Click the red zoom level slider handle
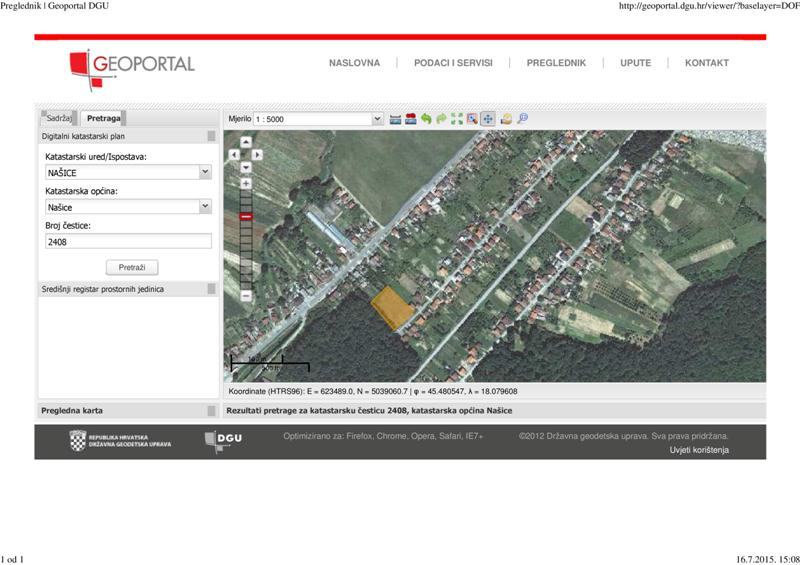Screen dimensions: 800x565 tap(246, 216)
